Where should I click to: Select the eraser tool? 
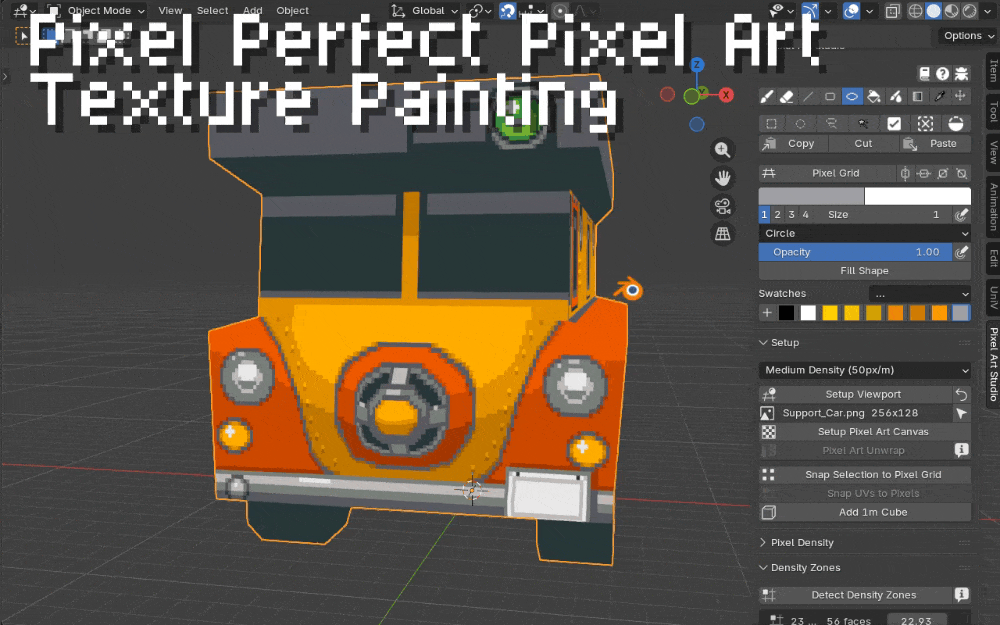coord(787,96)
